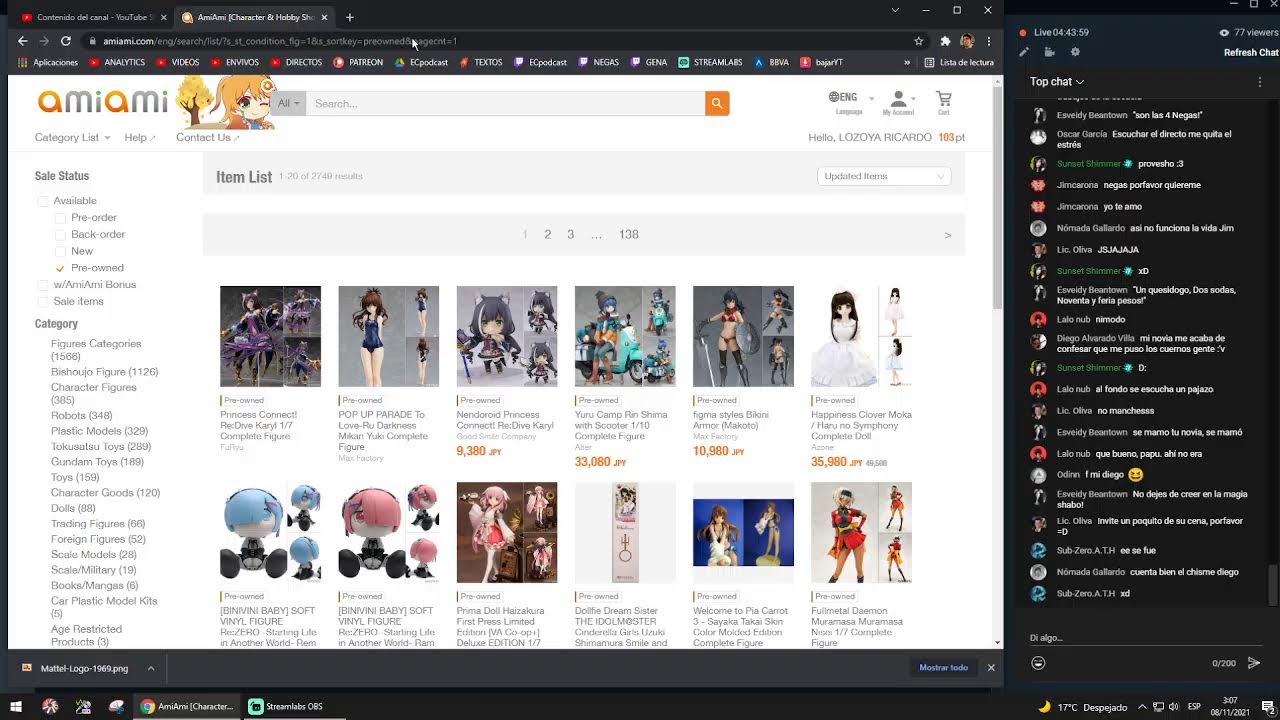Open Chrome tab search dropdown arrow

click(895, 10)
